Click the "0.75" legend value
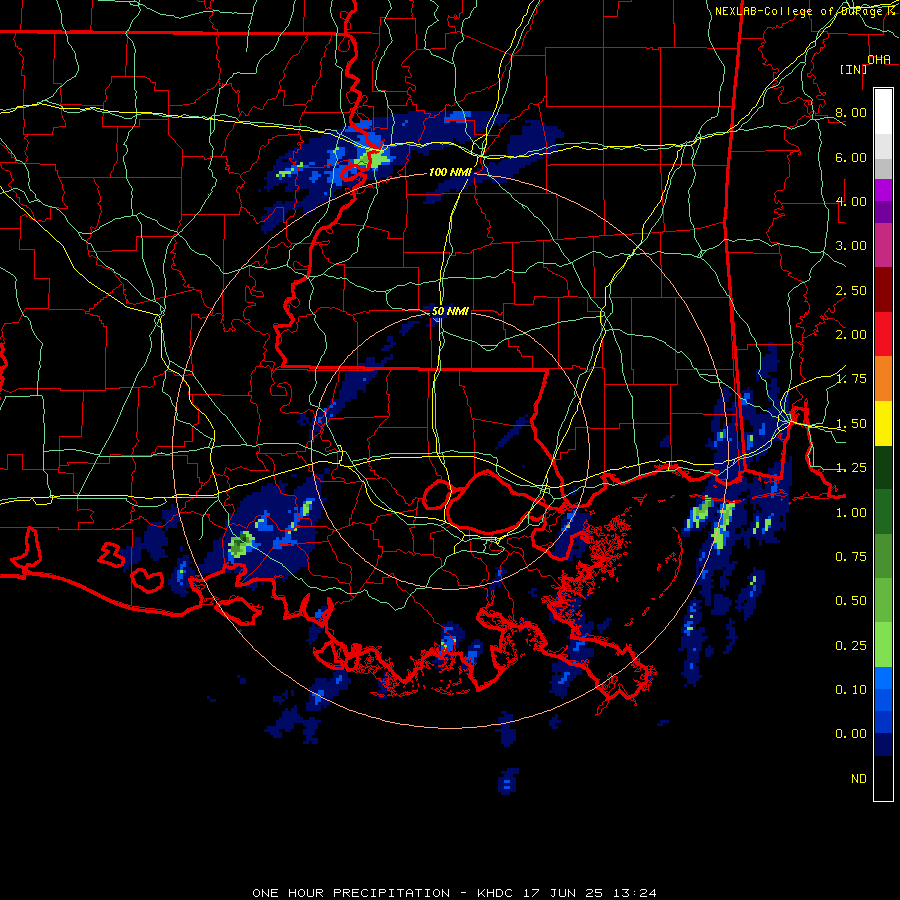 point(851,557)
